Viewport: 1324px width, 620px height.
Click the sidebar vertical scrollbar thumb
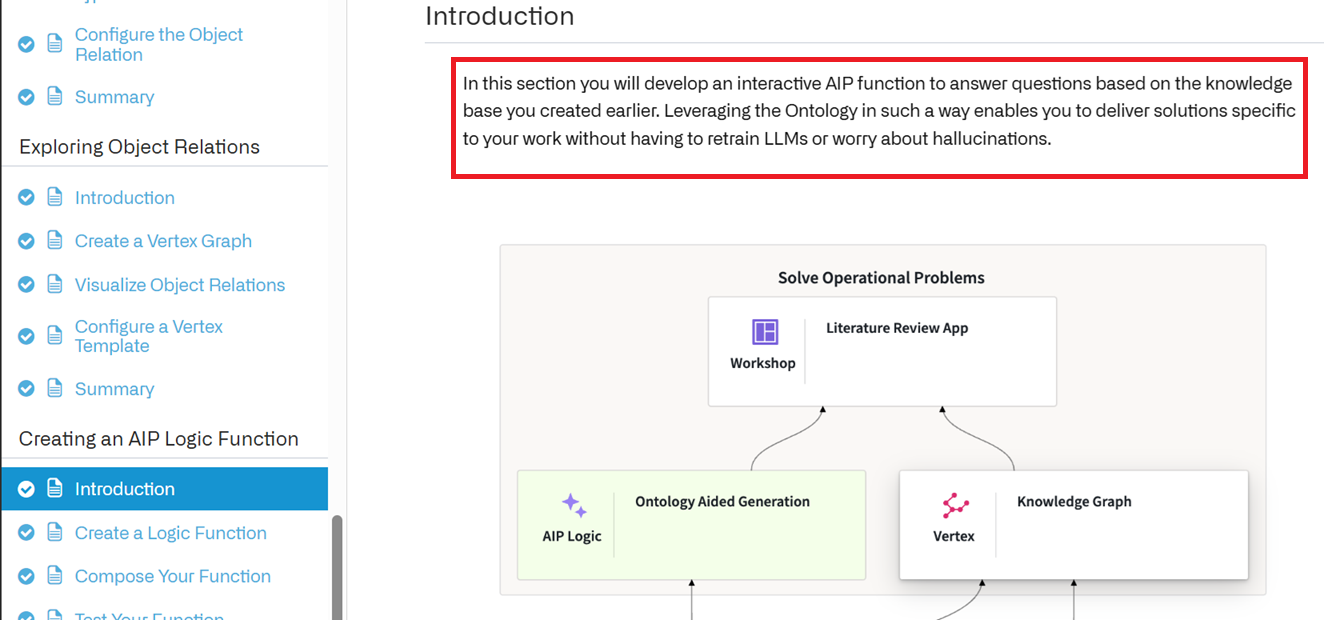point(337,567)
